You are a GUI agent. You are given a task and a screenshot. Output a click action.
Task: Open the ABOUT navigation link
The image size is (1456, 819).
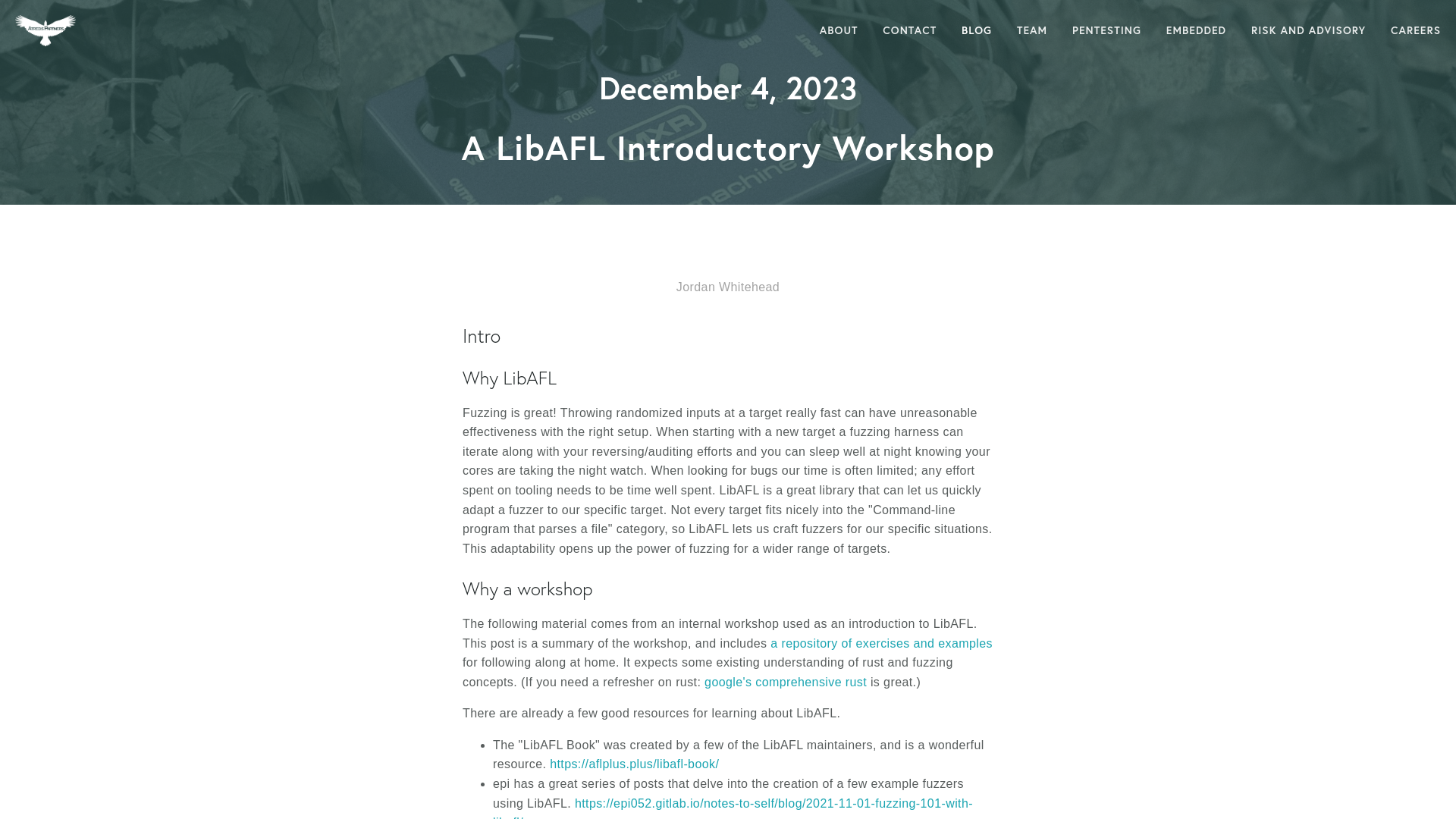pyautogui.click(x=838, y=30)
